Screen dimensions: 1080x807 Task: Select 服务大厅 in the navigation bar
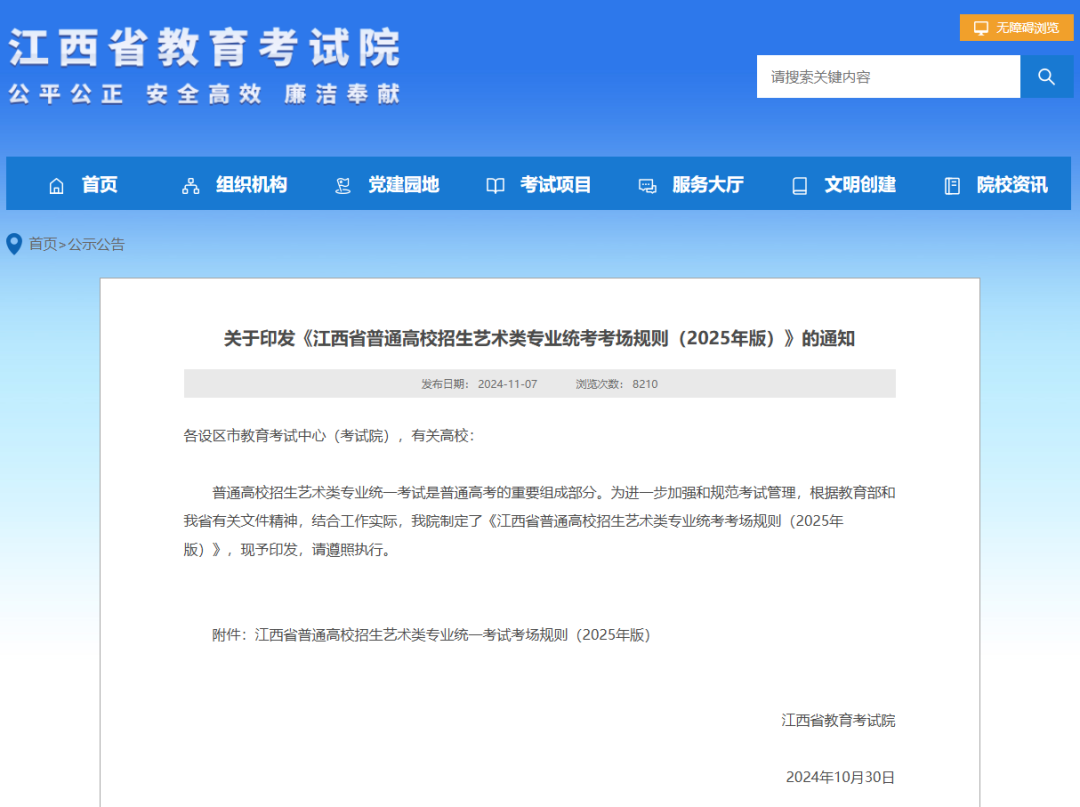[708, 185]
